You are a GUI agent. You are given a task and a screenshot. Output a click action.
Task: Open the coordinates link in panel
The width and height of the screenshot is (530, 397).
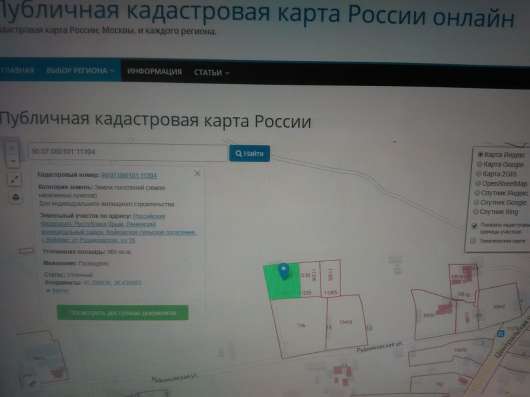pyautogui.click(x=112, y=283)
